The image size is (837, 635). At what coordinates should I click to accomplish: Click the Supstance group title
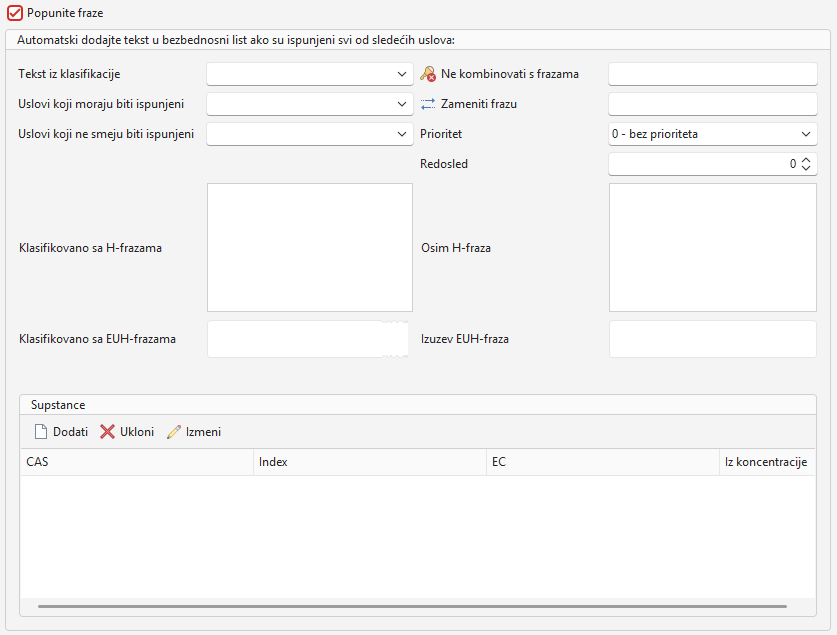[x=58, y=405]
